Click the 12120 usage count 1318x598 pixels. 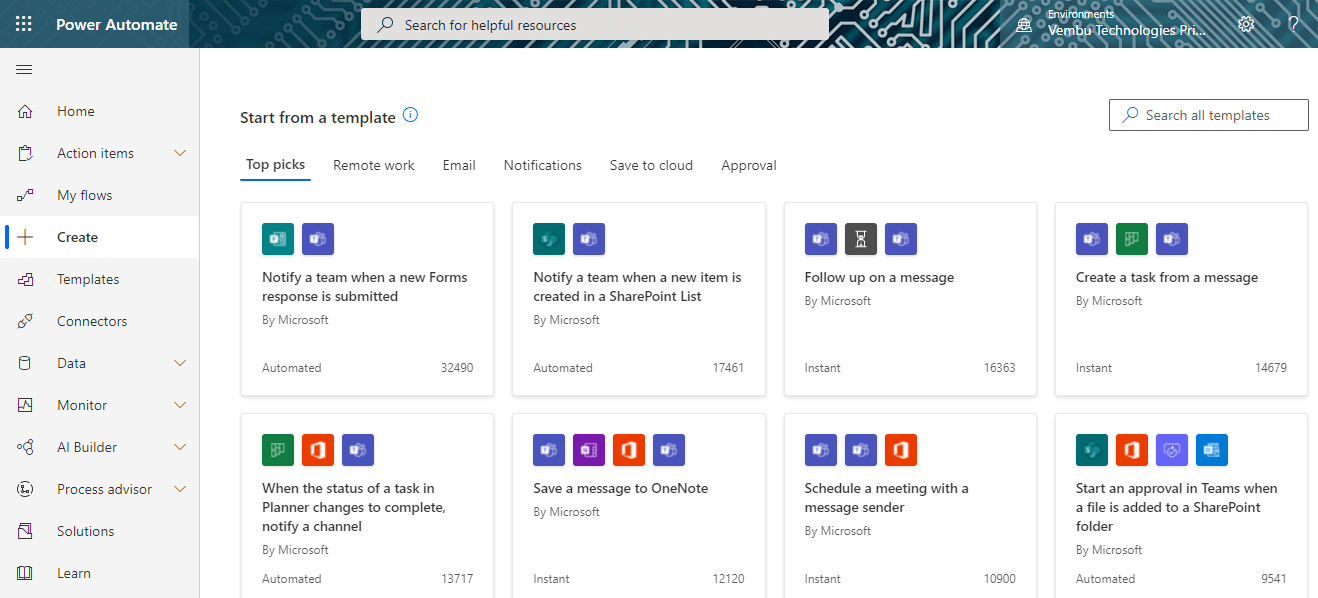point(728,579)
